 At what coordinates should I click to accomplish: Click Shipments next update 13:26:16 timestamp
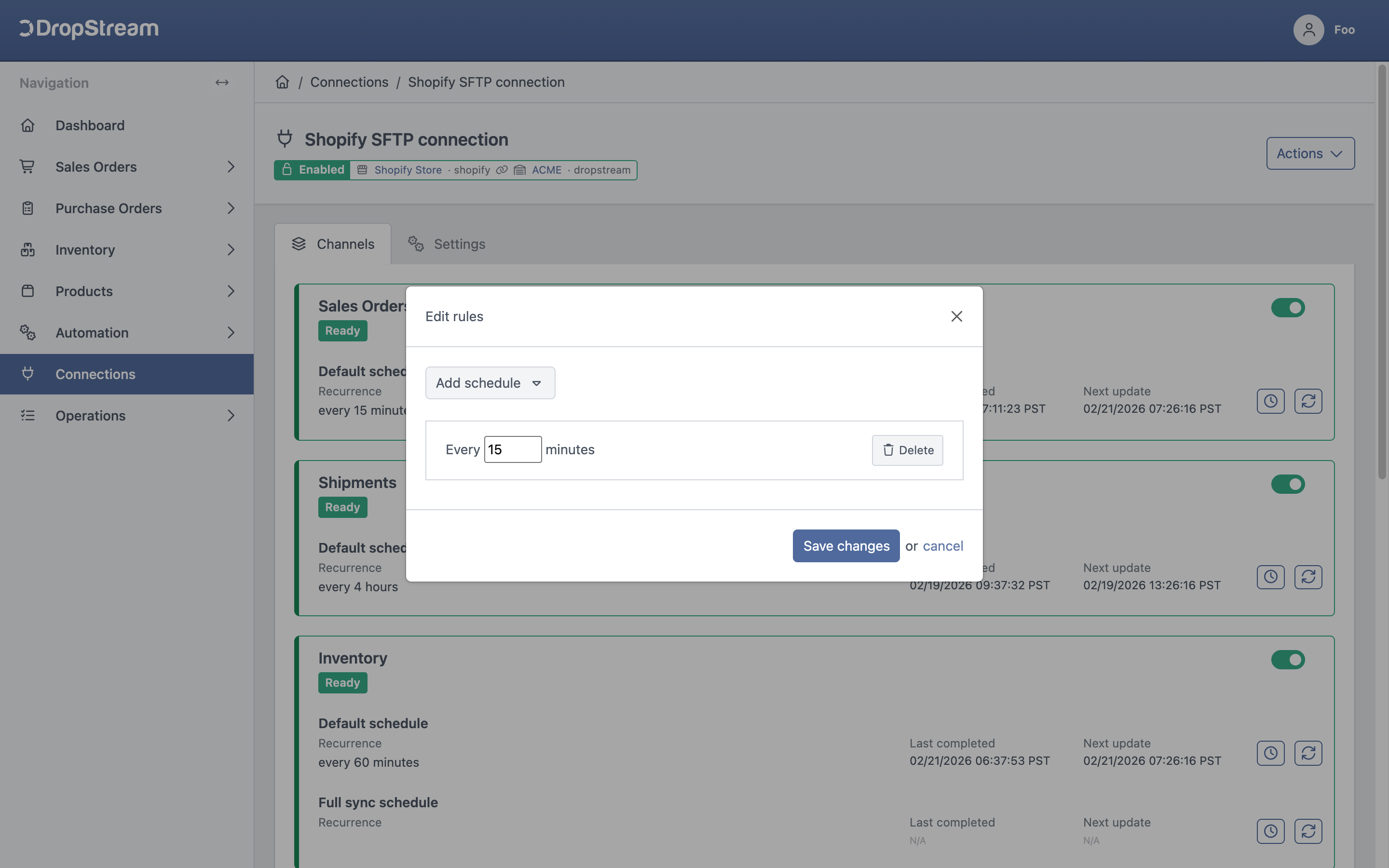pyautogui.click(x=1152, y=585)
